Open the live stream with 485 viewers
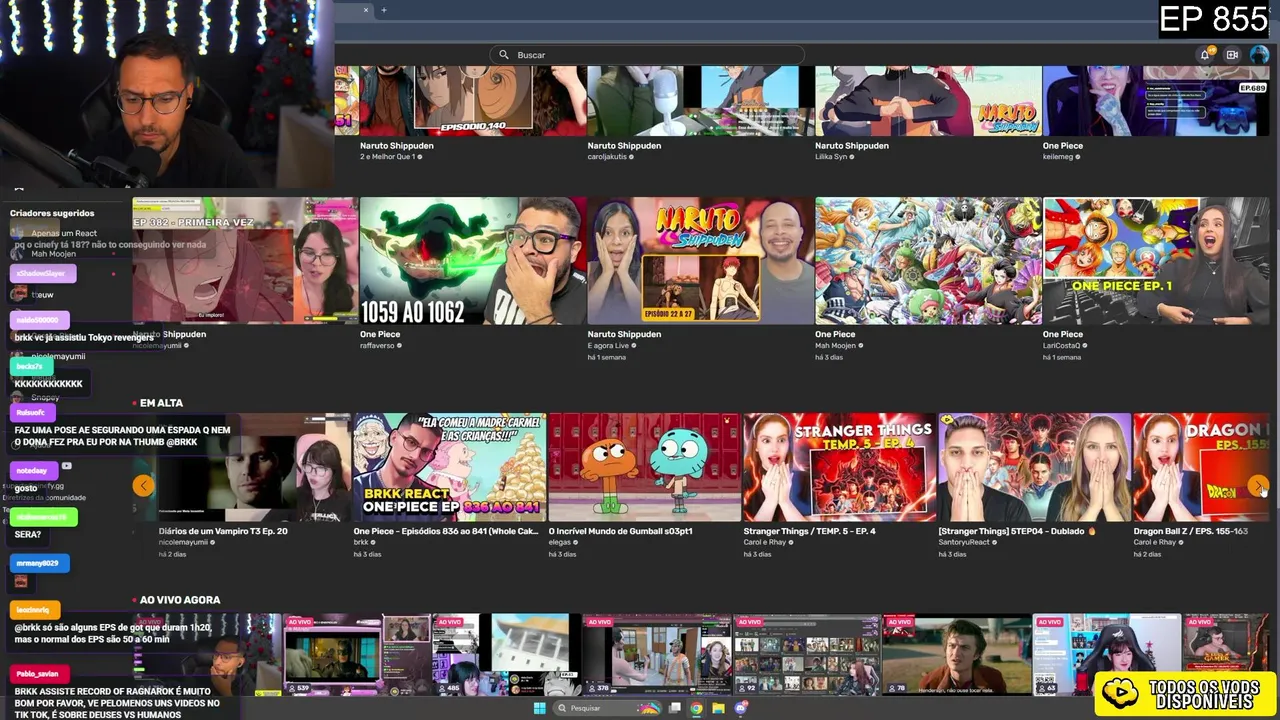Viewport: 1280px width, 720px height. click(x=506, y=655)
